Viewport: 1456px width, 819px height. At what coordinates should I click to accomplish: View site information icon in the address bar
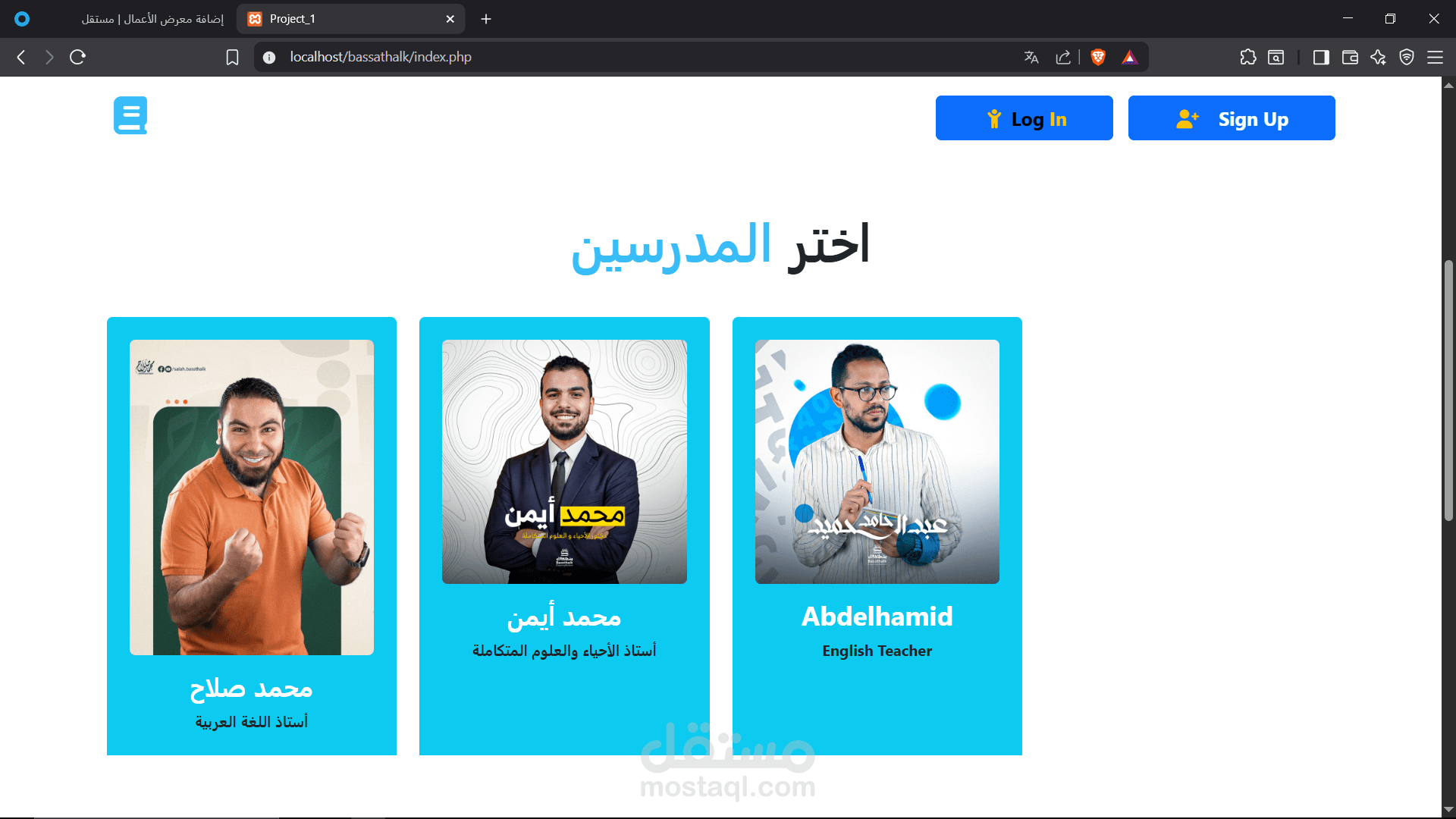[269, 57]
